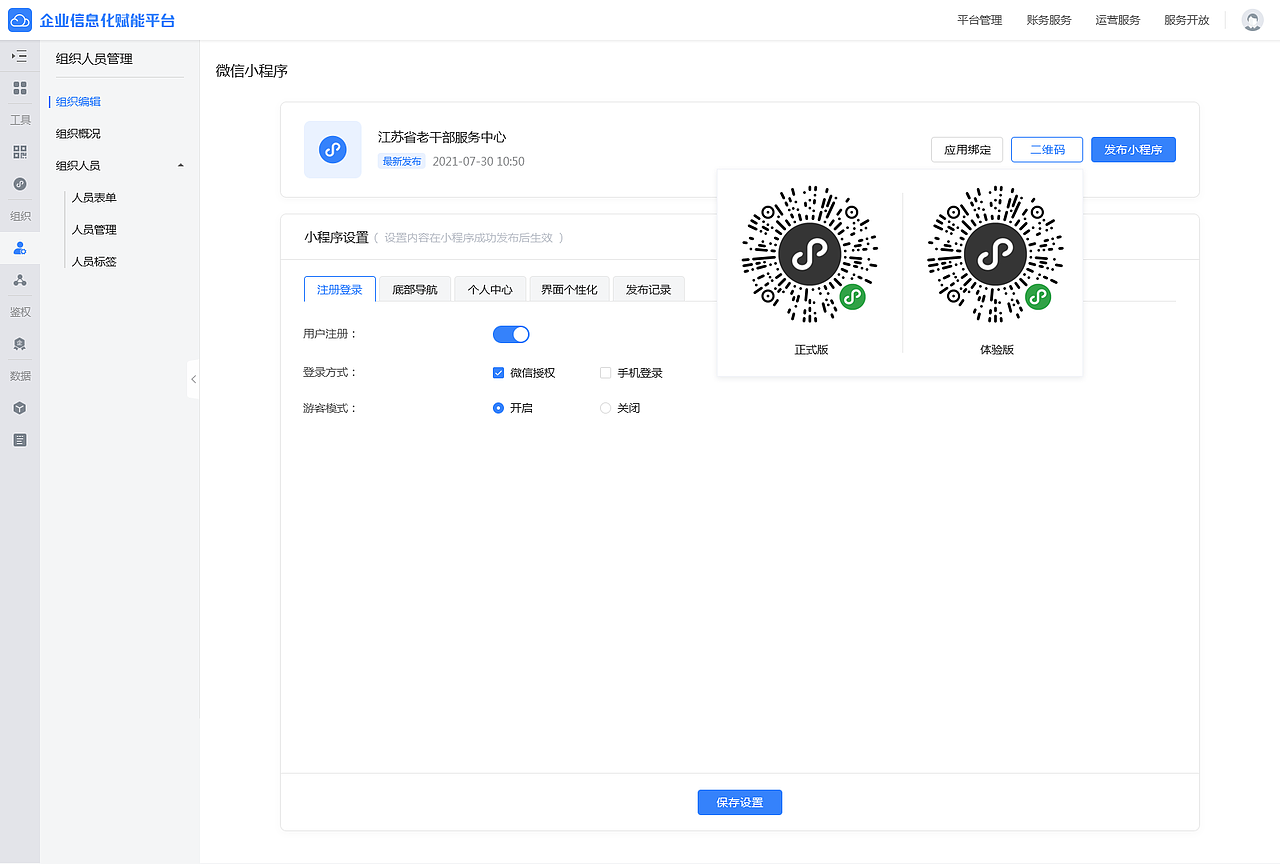Click the 正式版 label under the QR code
Screen dimensions: 1280x864
tap(811, 350)
